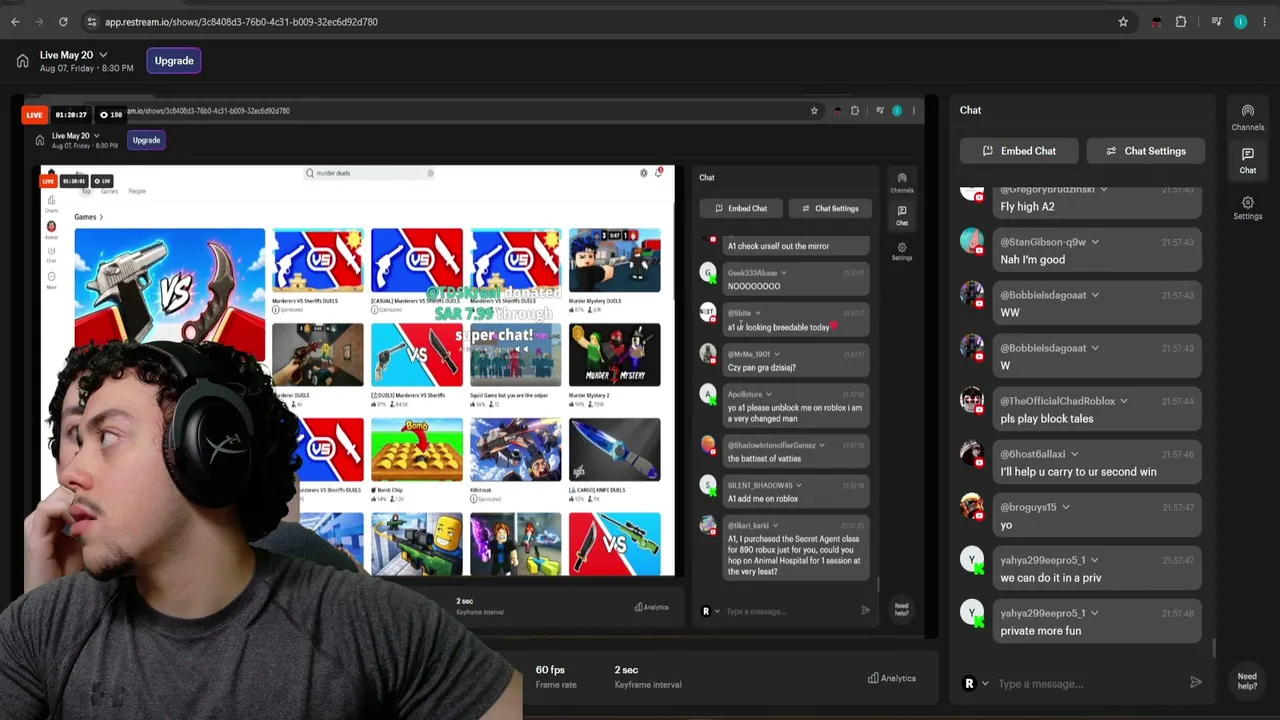Open Chat Settings
This screenshot has height=720, width=1280.
[x=1145, y=151]
